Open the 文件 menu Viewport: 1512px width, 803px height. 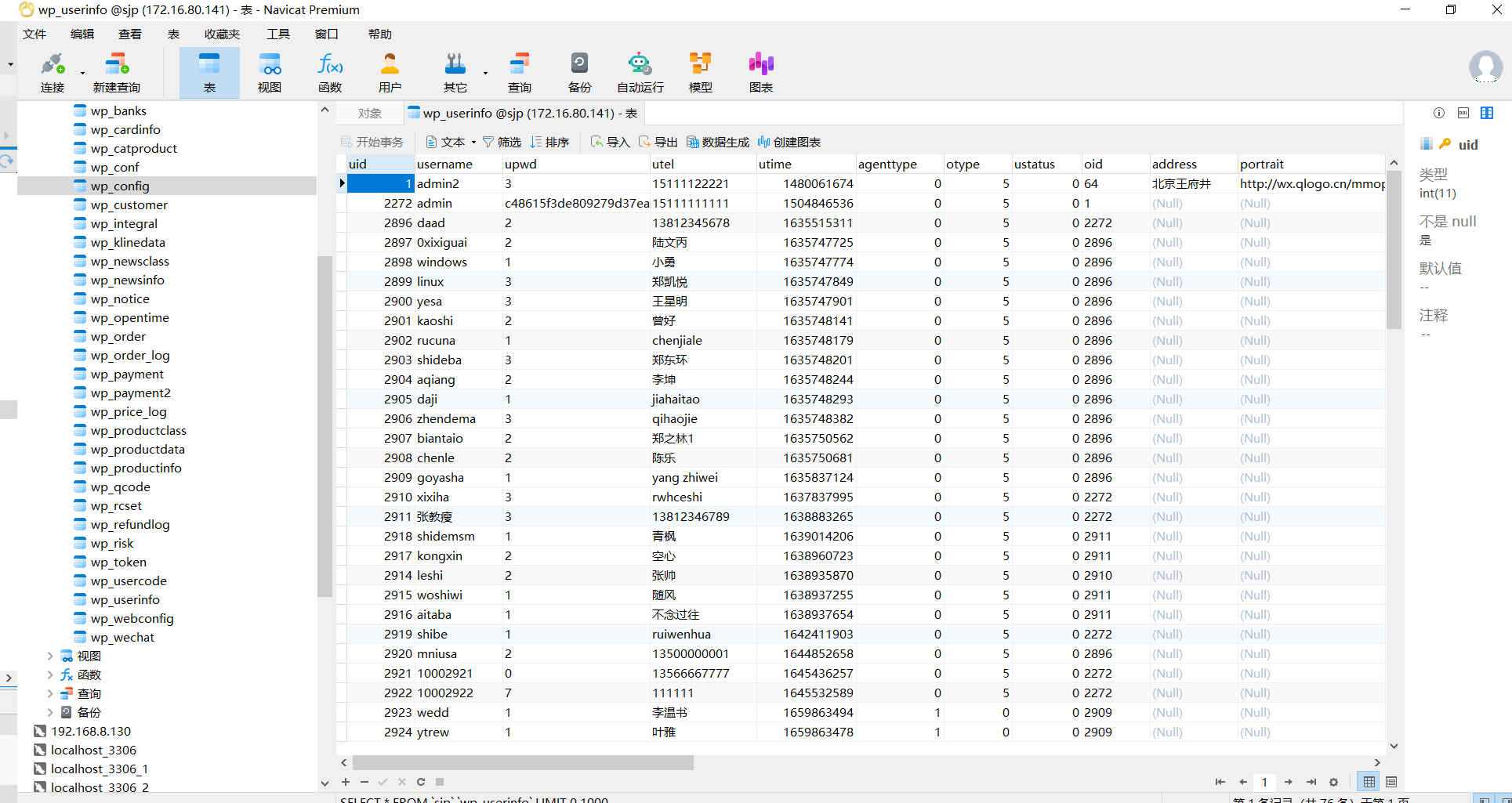point(34,34)
